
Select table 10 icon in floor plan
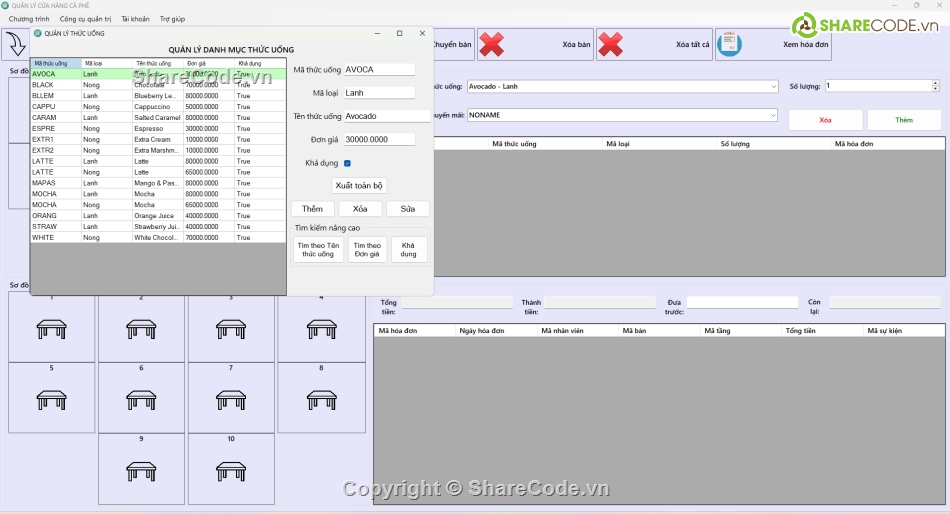coord(231,470)
